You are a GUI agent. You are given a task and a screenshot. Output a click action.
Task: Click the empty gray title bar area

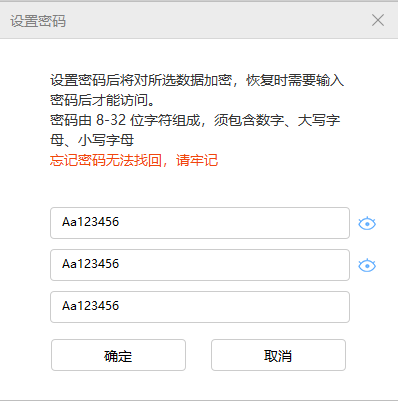click(217, 21)
